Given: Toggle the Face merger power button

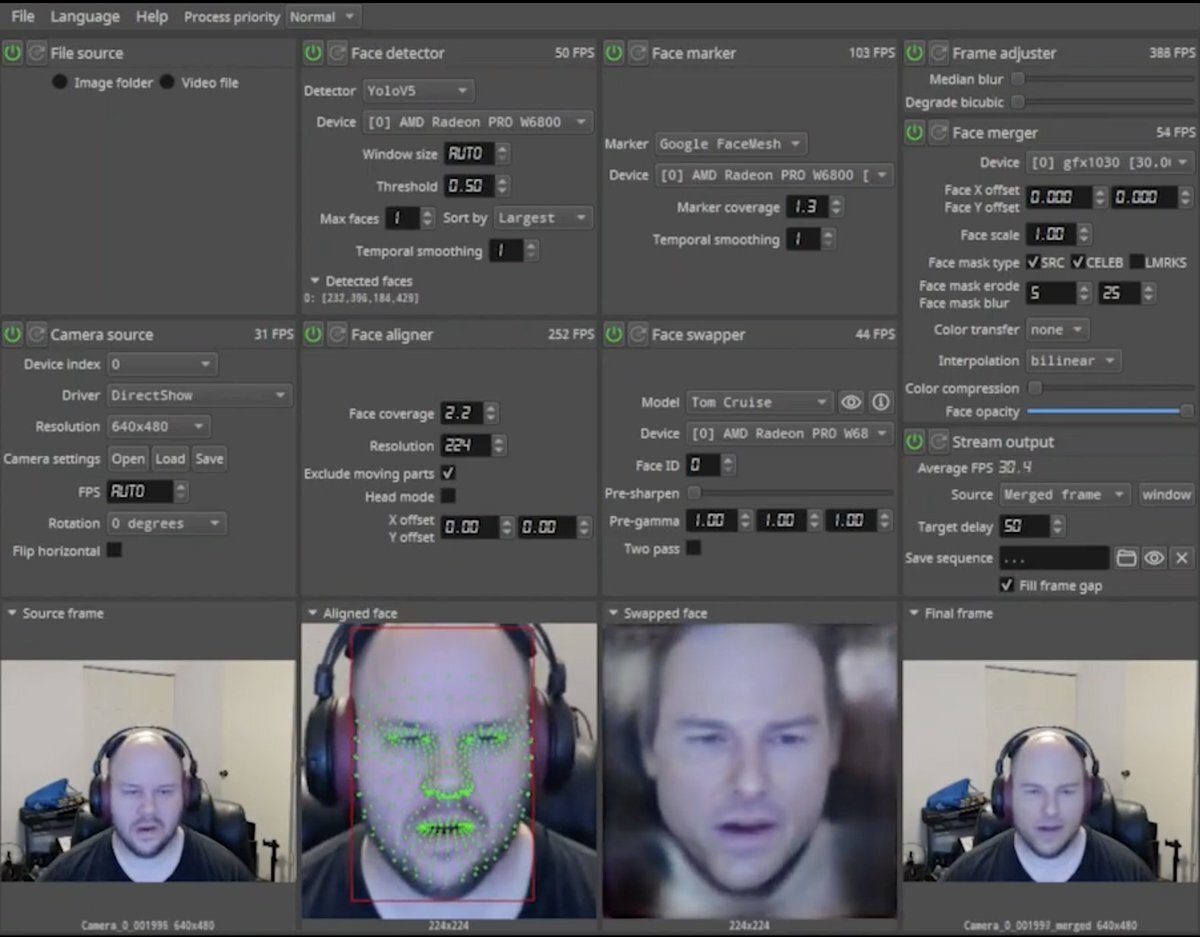Looking at the screenshot, I should (x=914, y=132).
